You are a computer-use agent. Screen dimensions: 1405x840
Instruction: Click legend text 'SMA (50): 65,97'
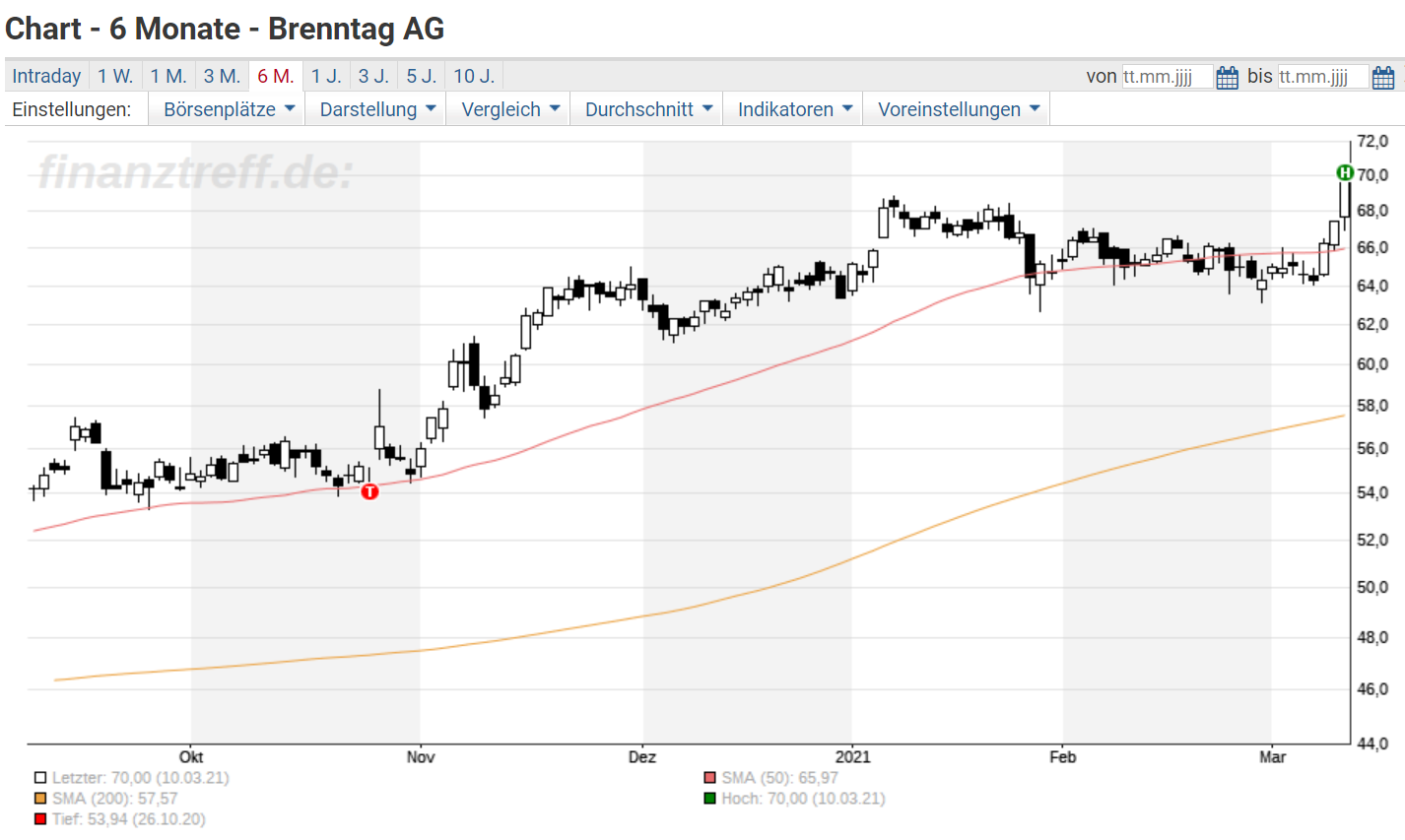tap(780, 778)
